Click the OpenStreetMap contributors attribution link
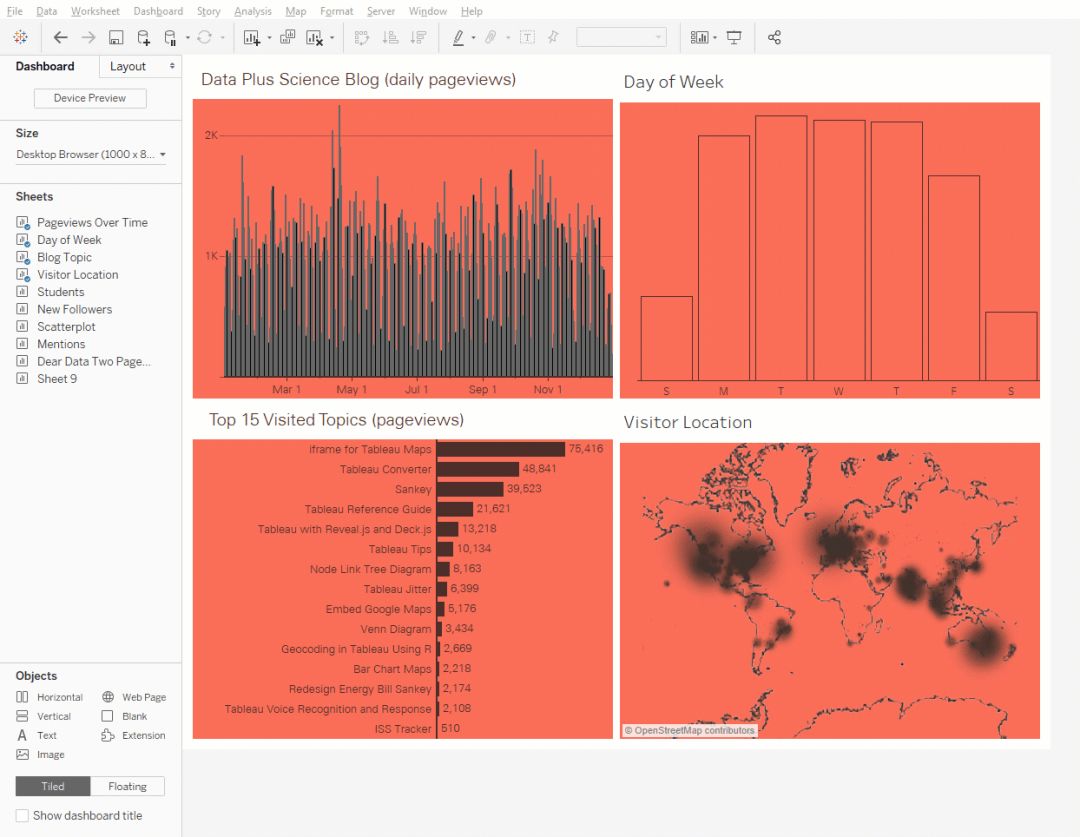Viewport: 1080px width, 837px height. (689, 730)
